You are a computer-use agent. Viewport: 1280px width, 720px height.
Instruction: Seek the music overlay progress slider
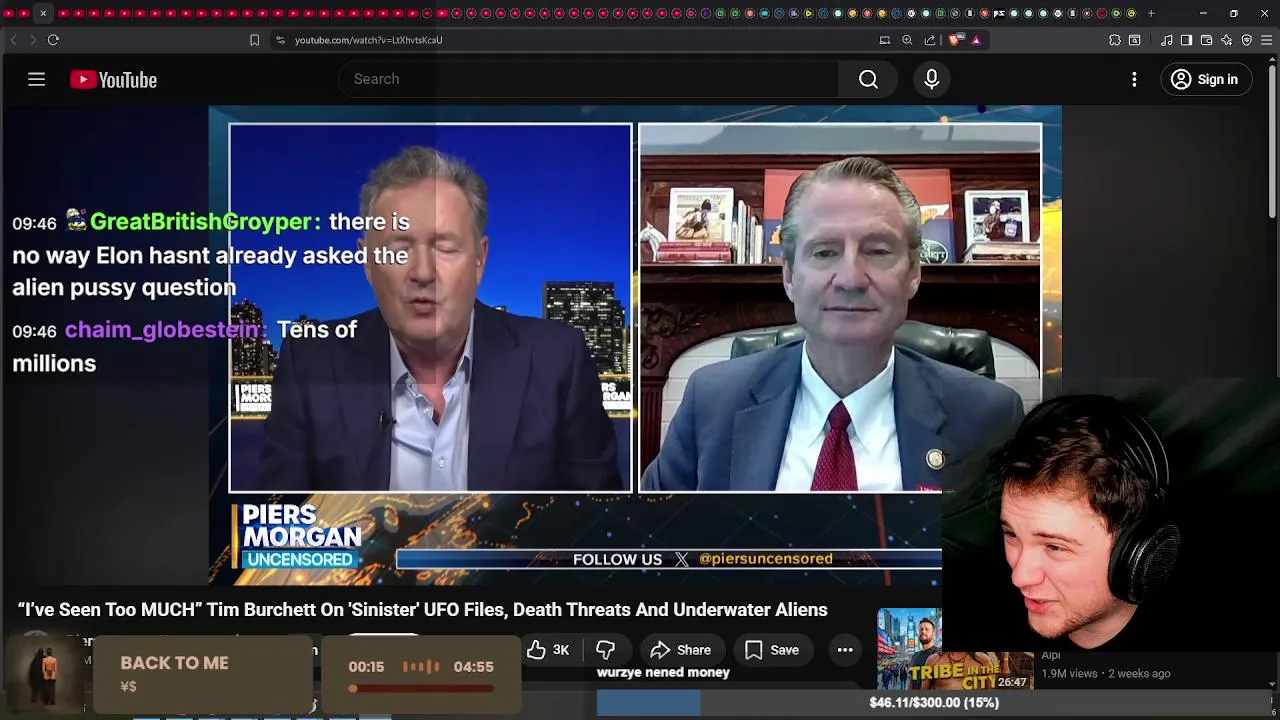tap(423, 688)
